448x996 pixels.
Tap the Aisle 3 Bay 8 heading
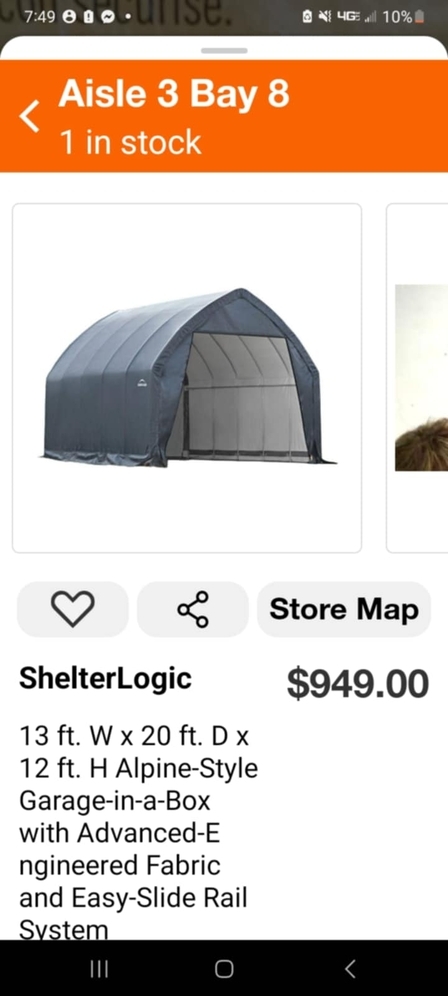(x=174, y=94)
